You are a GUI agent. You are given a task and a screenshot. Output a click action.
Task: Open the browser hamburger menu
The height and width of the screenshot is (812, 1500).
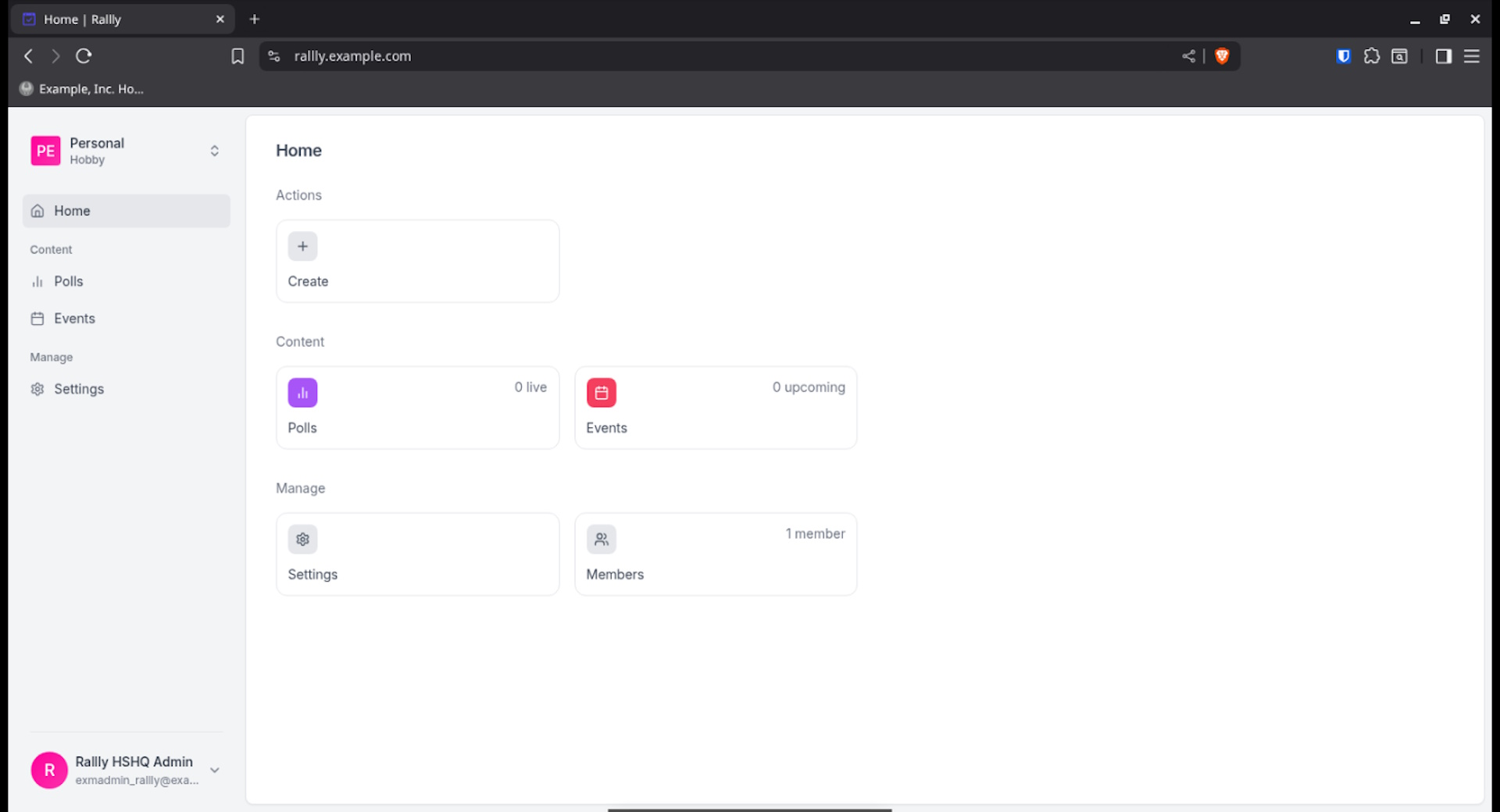[1471, 56]
